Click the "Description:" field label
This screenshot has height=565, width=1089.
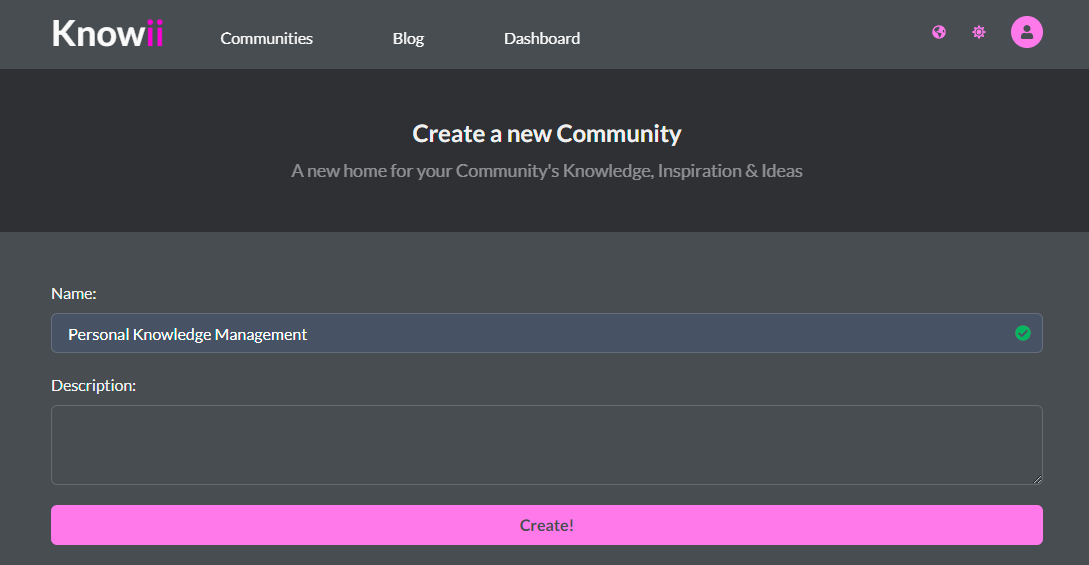94,385
